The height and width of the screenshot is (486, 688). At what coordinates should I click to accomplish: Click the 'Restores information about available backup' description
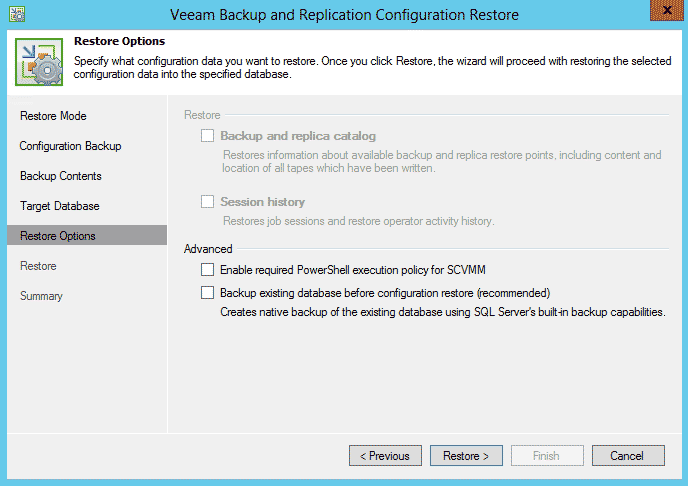[441, 161]
